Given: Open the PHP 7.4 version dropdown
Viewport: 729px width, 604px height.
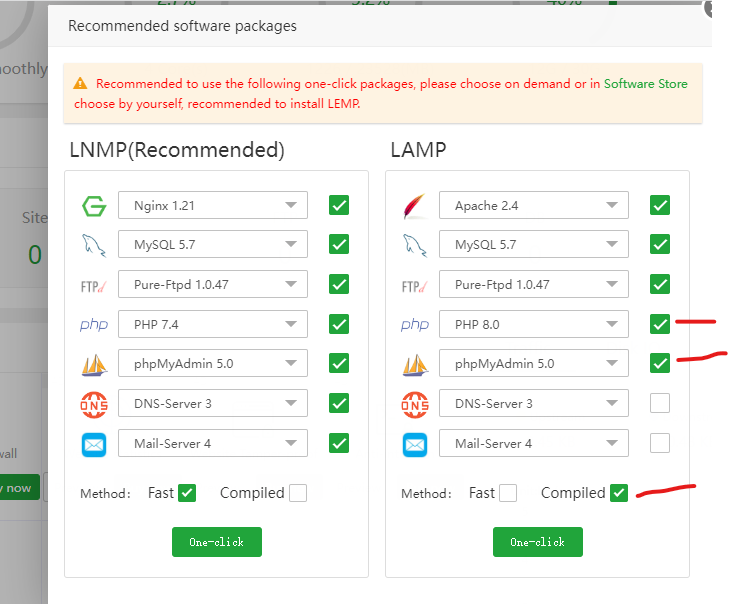Looking at the screenshot, I should pos(213,324).
